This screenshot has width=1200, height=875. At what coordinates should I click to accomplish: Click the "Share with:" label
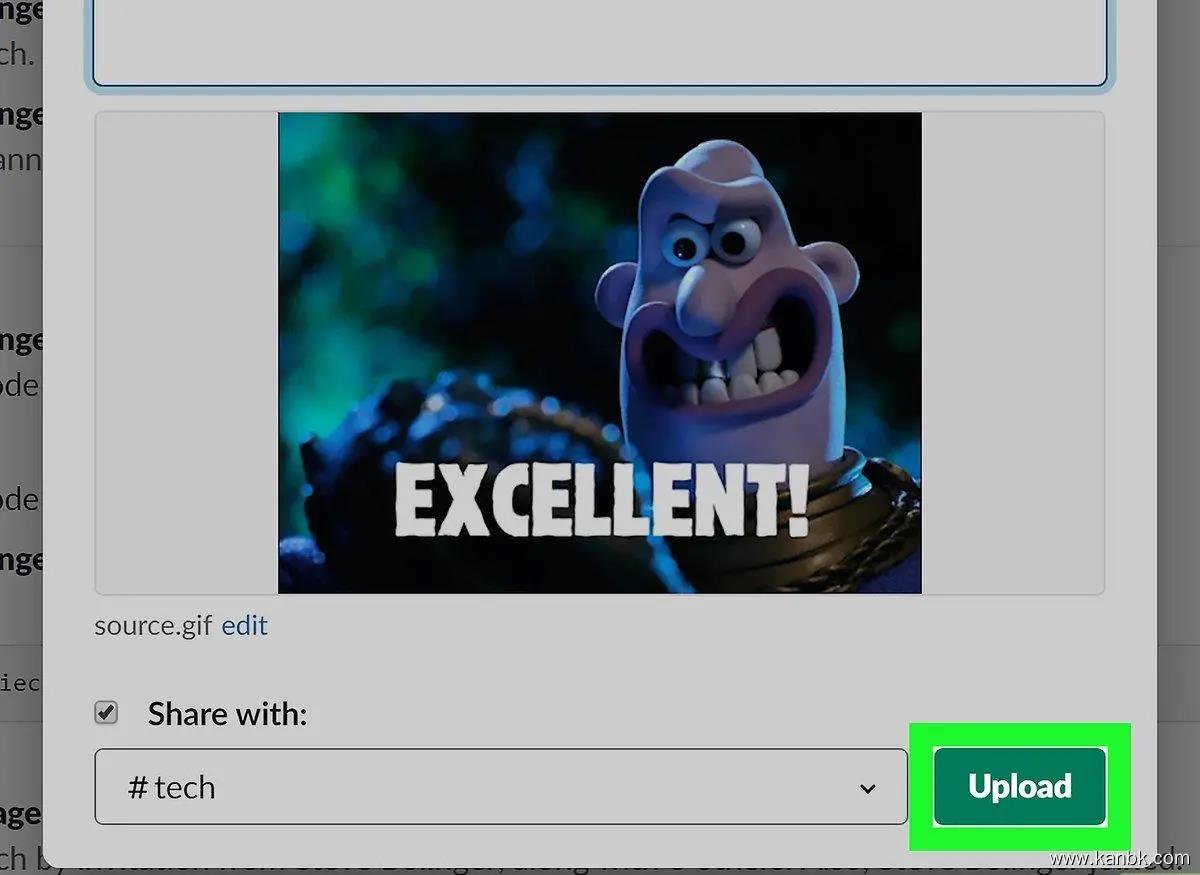pos(227,714)
